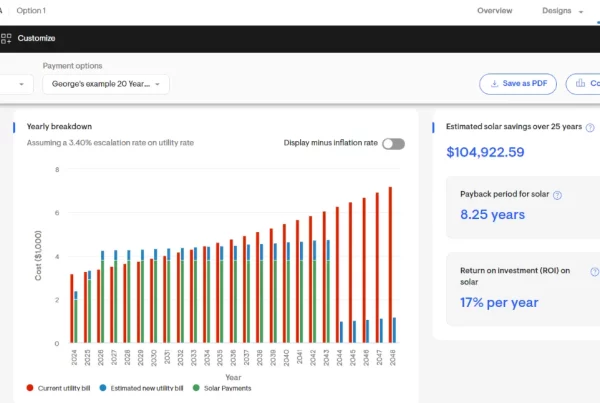Image resolution: width=600 pixels, height=403 pixels.
Task: Go to the Overview tab
Action: 495,11
